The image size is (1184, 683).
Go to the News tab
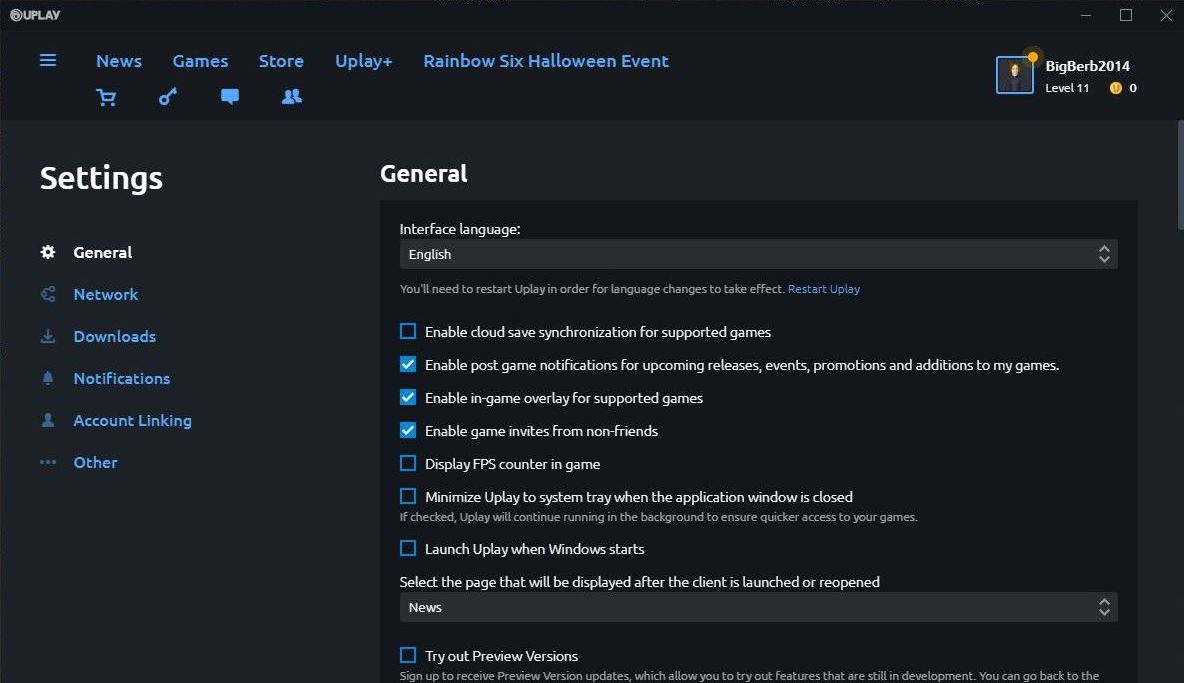(119, 61)
